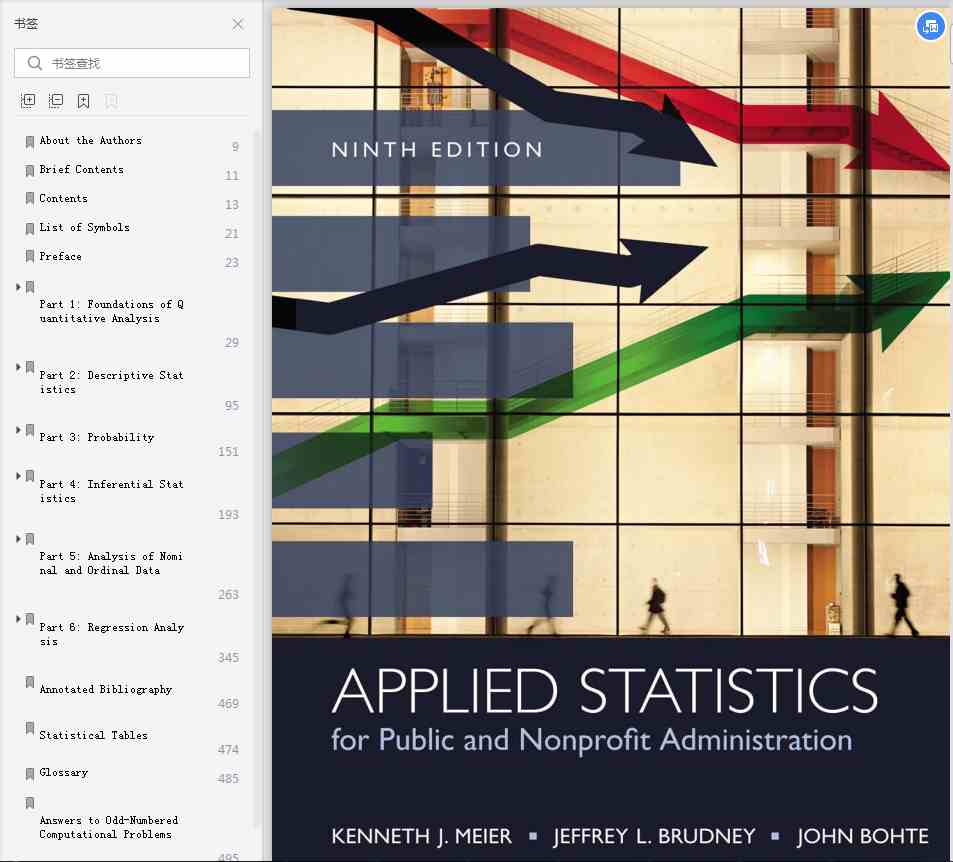Click the greyed-out delete bookmark icon
The height and width of the screenshot is (862, 953).
tap(111, 101)
